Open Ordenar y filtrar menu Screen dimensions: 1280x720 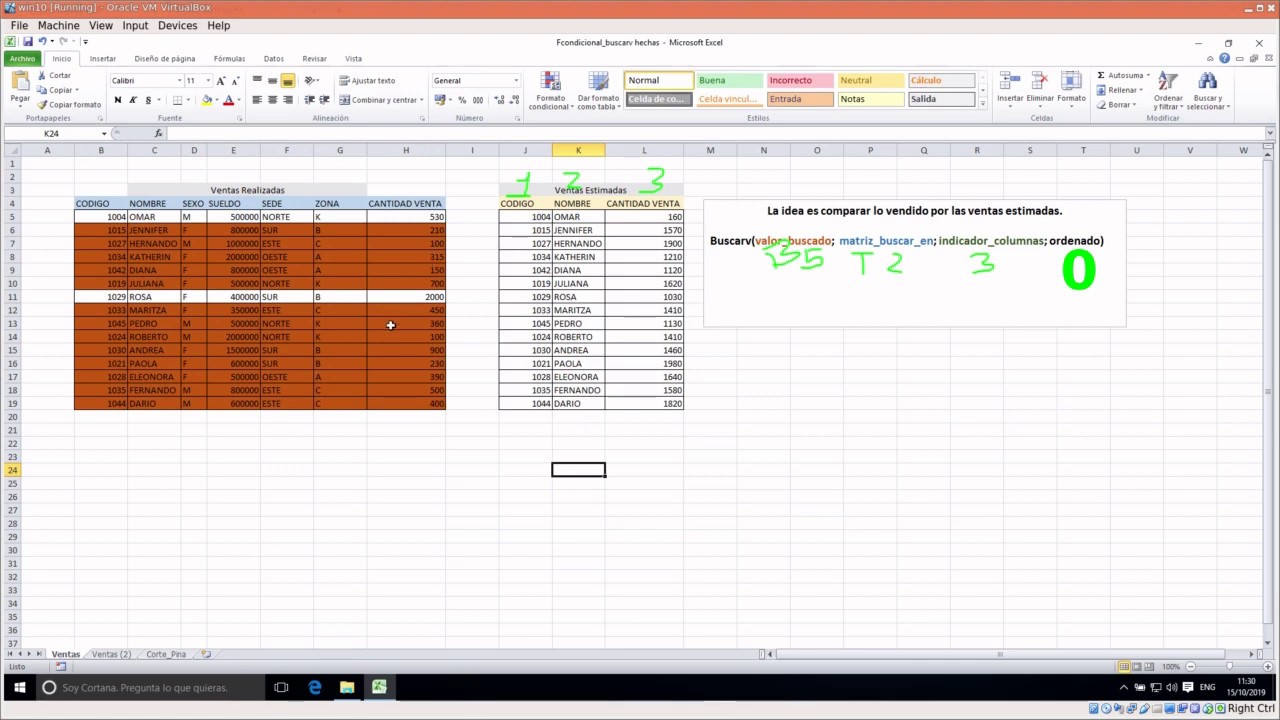click(1168, 91)
